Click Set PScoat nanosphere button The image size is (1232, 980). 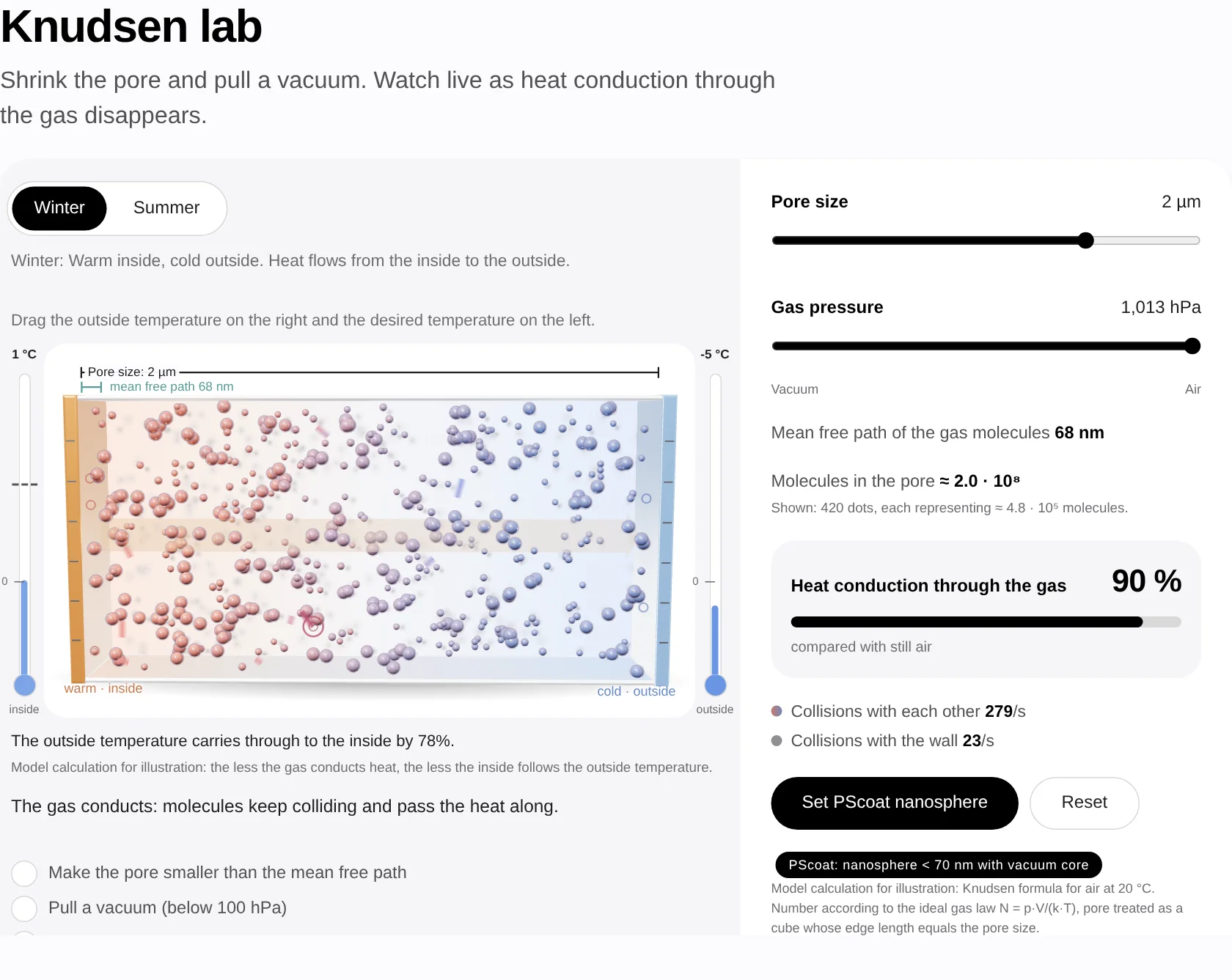coord(895,803)
